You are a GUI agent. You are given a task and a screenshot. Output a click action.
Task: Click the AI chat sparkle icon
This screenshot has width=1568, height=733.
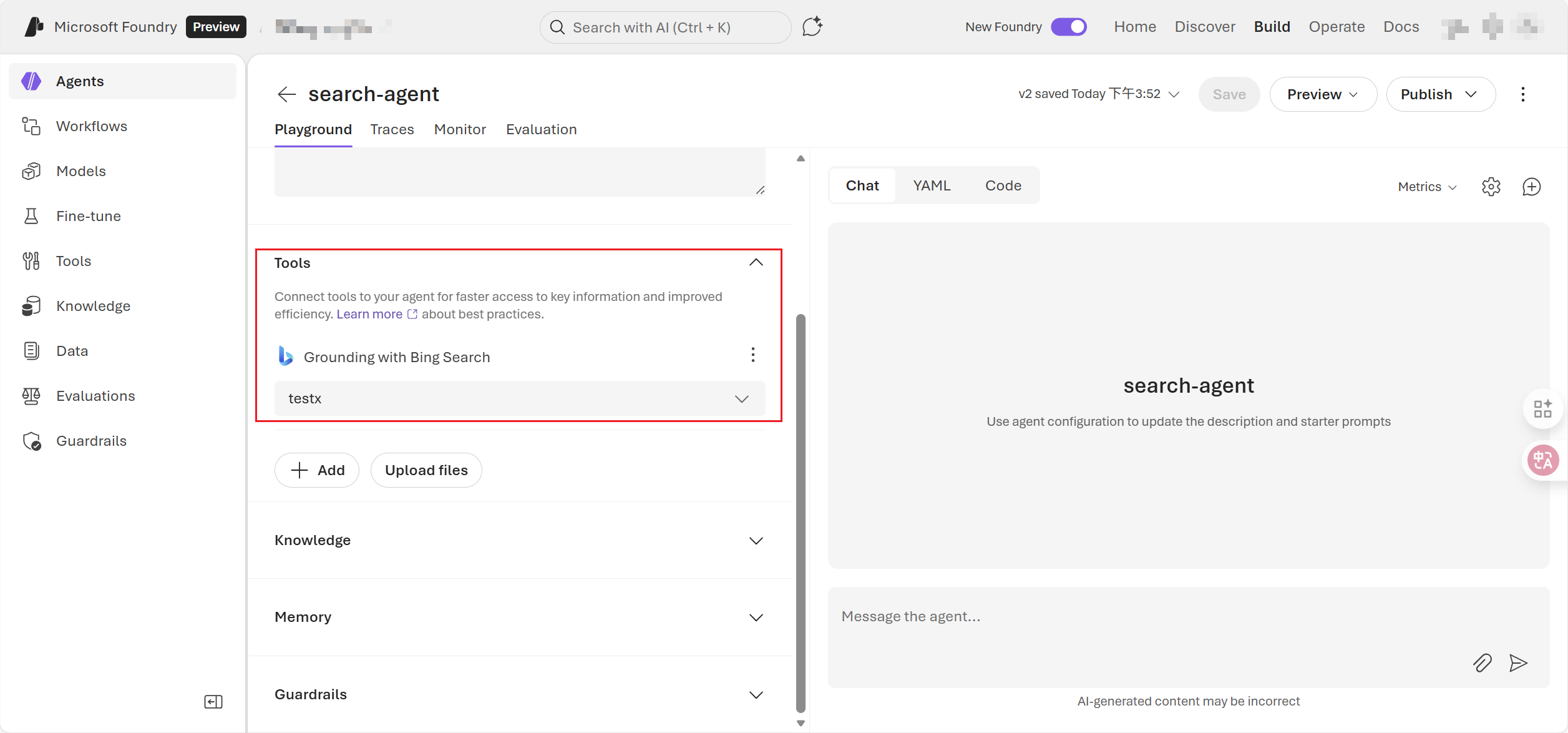812,27
